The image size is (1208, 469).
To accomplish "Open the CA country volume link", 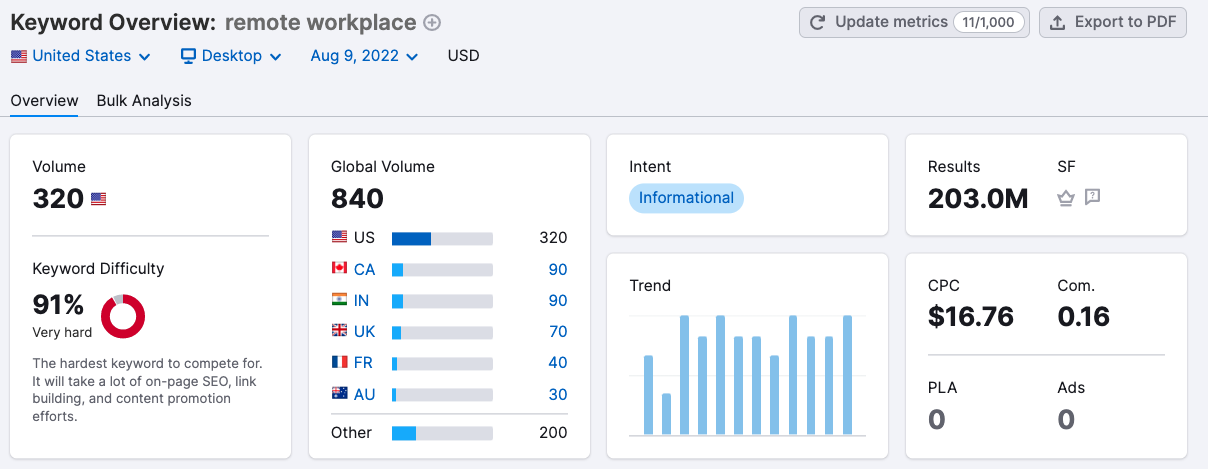I will click(364, 269).
